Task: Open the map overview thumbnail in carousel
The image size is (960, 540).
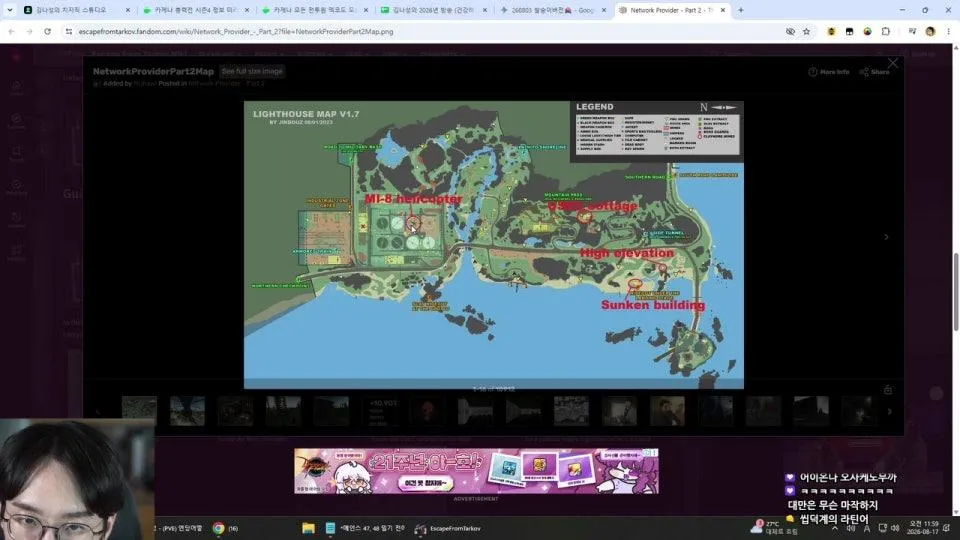Action: point(571,411)
